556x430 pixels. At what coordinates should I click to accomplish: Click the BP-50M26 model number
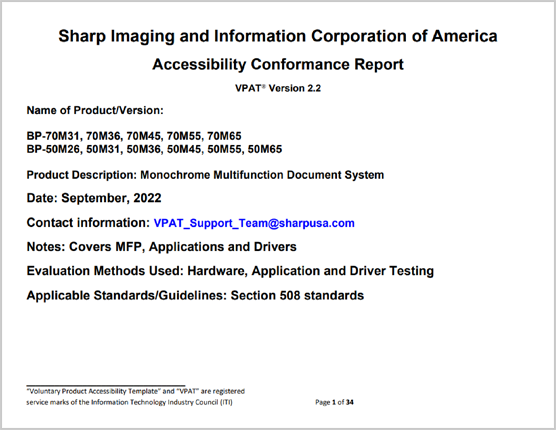tap(54, 149)
